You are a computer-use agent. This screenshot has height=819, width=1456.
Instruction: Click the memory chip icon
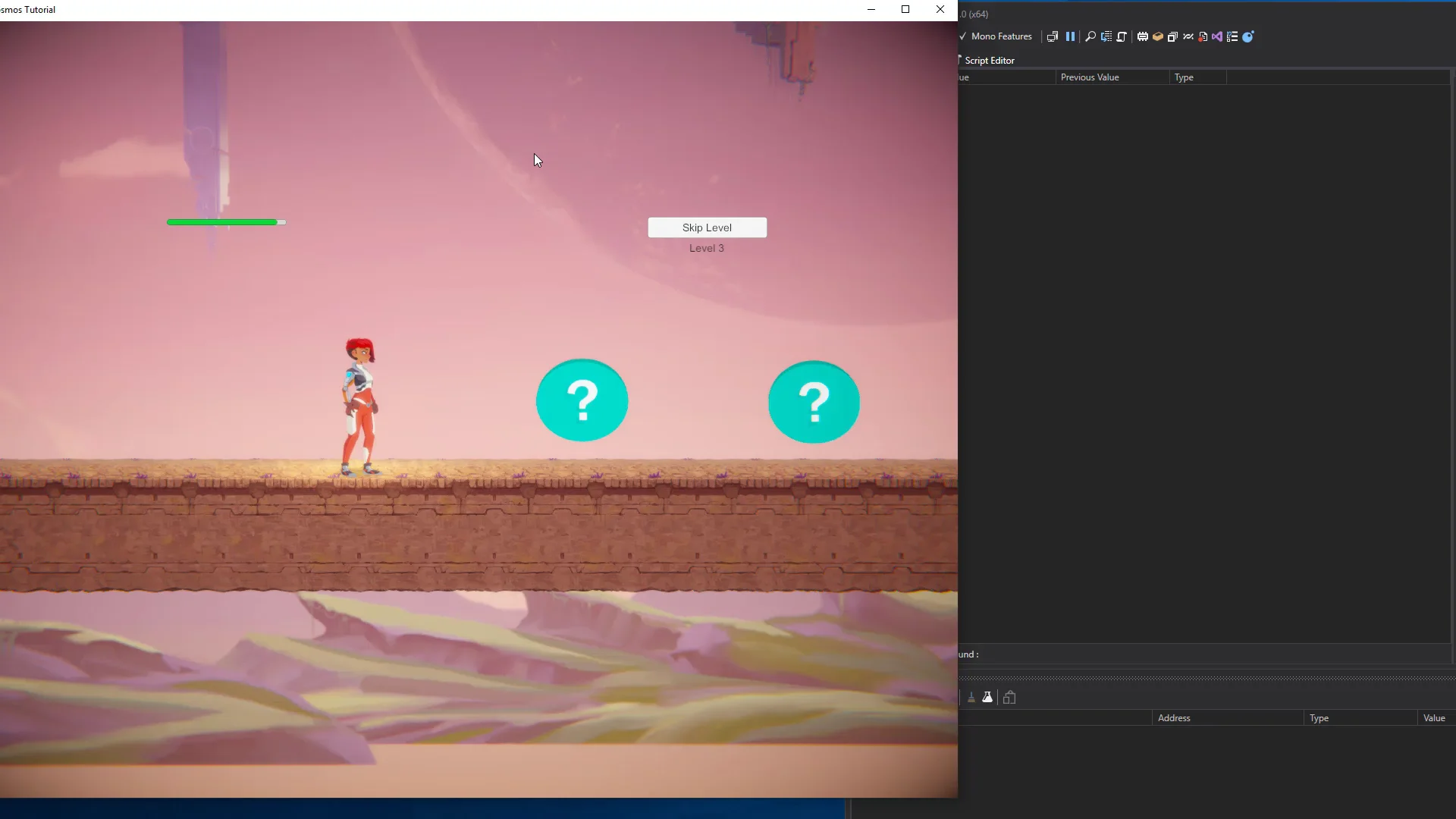tap(1142, 36)
